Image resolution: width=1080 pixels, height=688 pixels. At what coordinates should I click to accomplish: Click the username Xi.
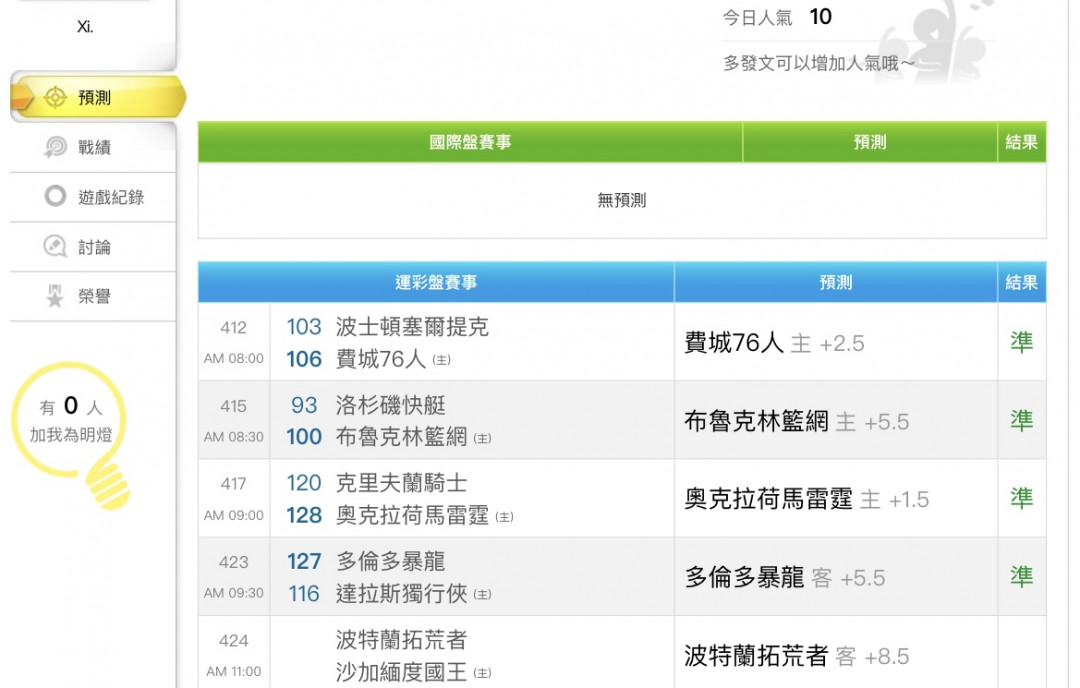tap(85, 27)
